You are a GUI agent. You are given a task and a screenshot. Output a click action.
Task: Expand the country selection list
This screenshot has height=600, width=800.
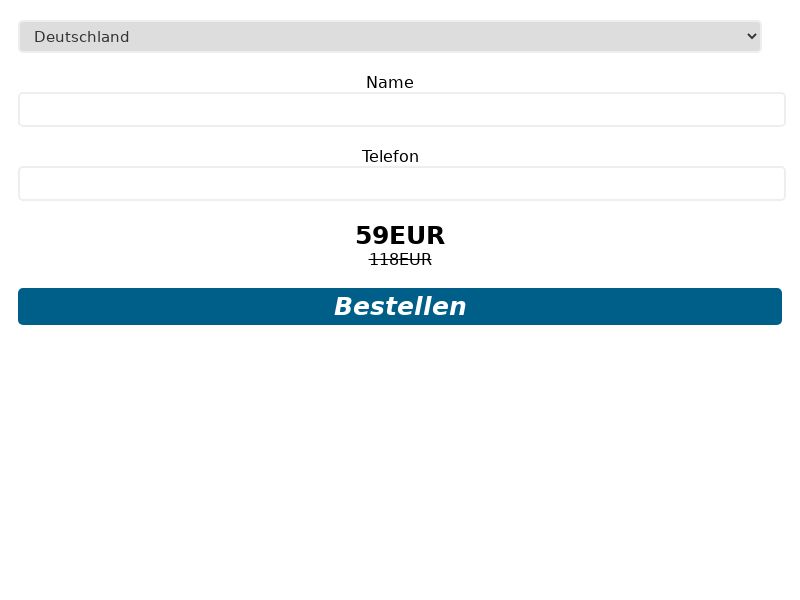389,37
